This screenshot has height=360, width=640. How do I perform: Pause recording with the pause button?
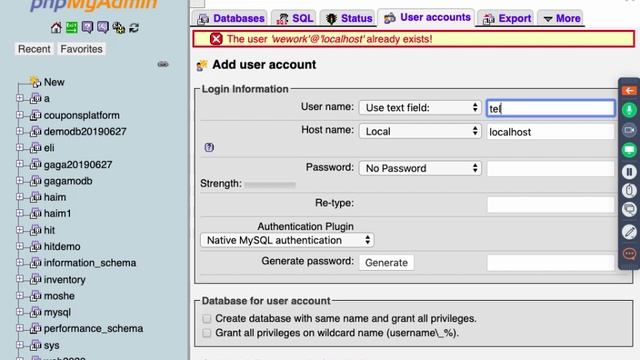tap(629, 171)
